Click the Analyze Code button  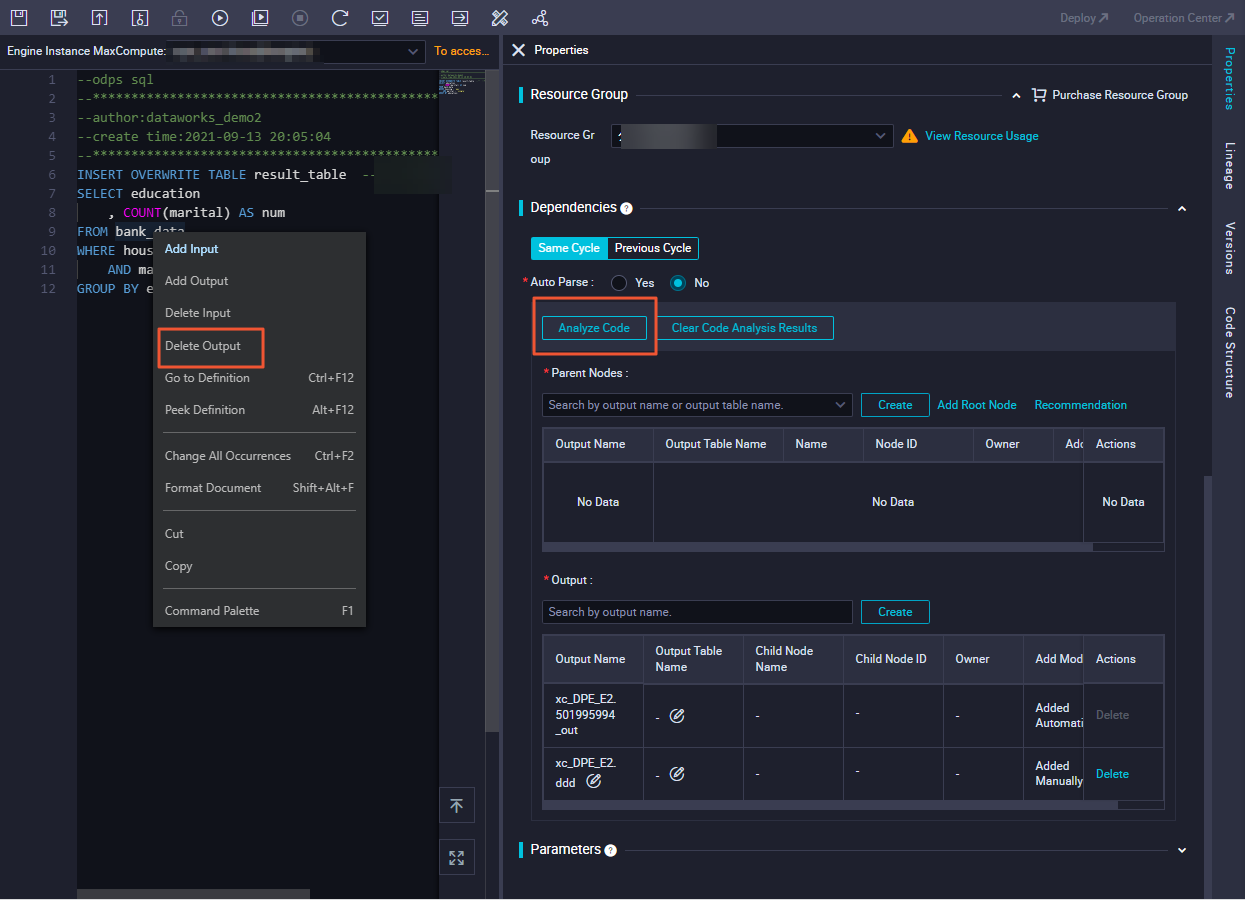594,328
